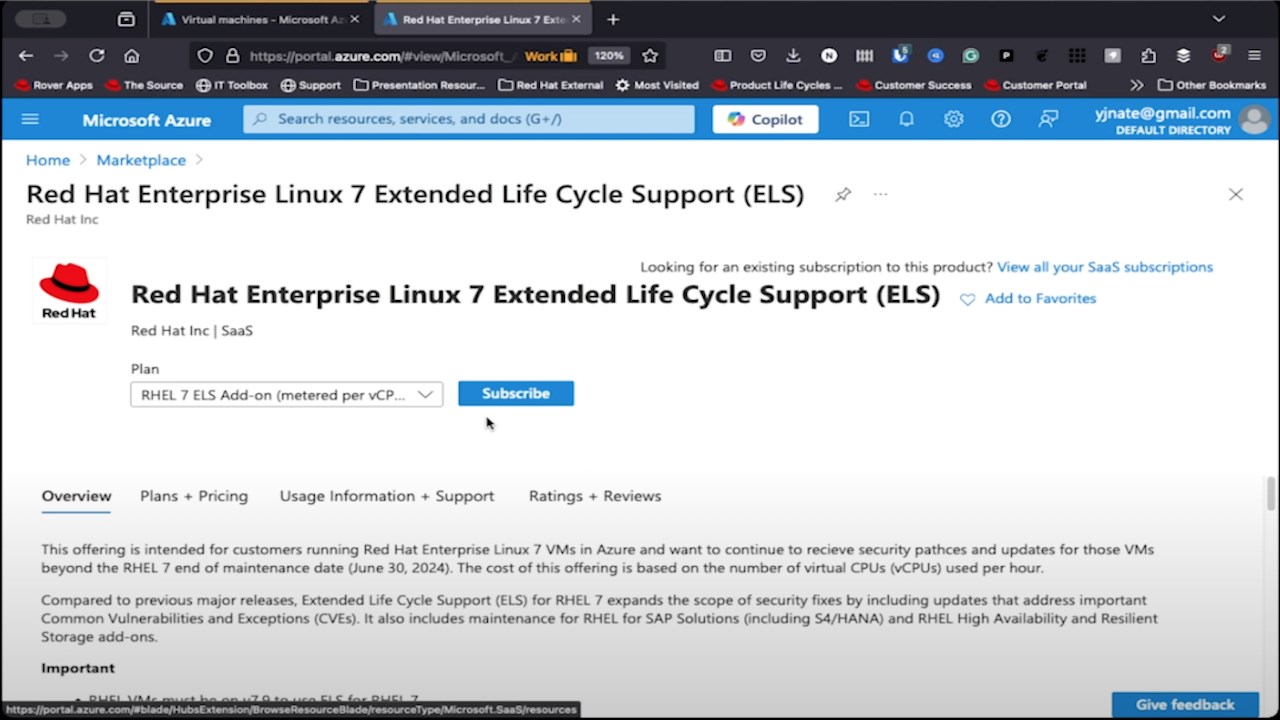Click the Work container label in URL bar
Viewport: 1280px width, 720px height.
coord(551,56)
